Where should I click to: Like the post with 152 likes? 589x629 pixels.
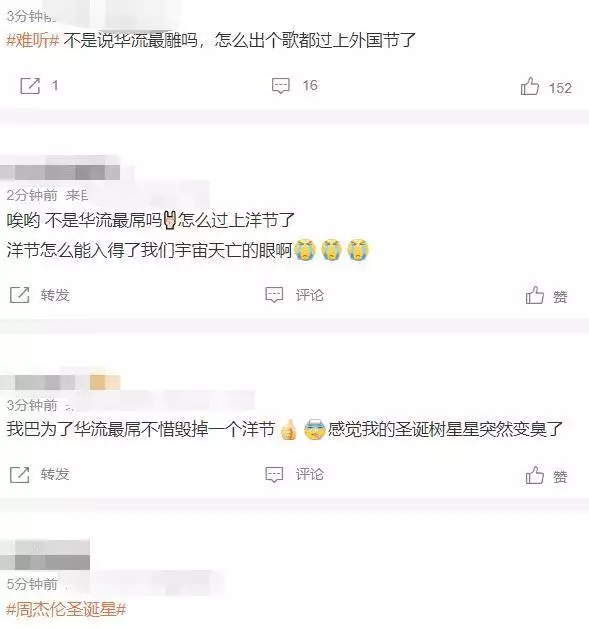(x=530, y=86)
